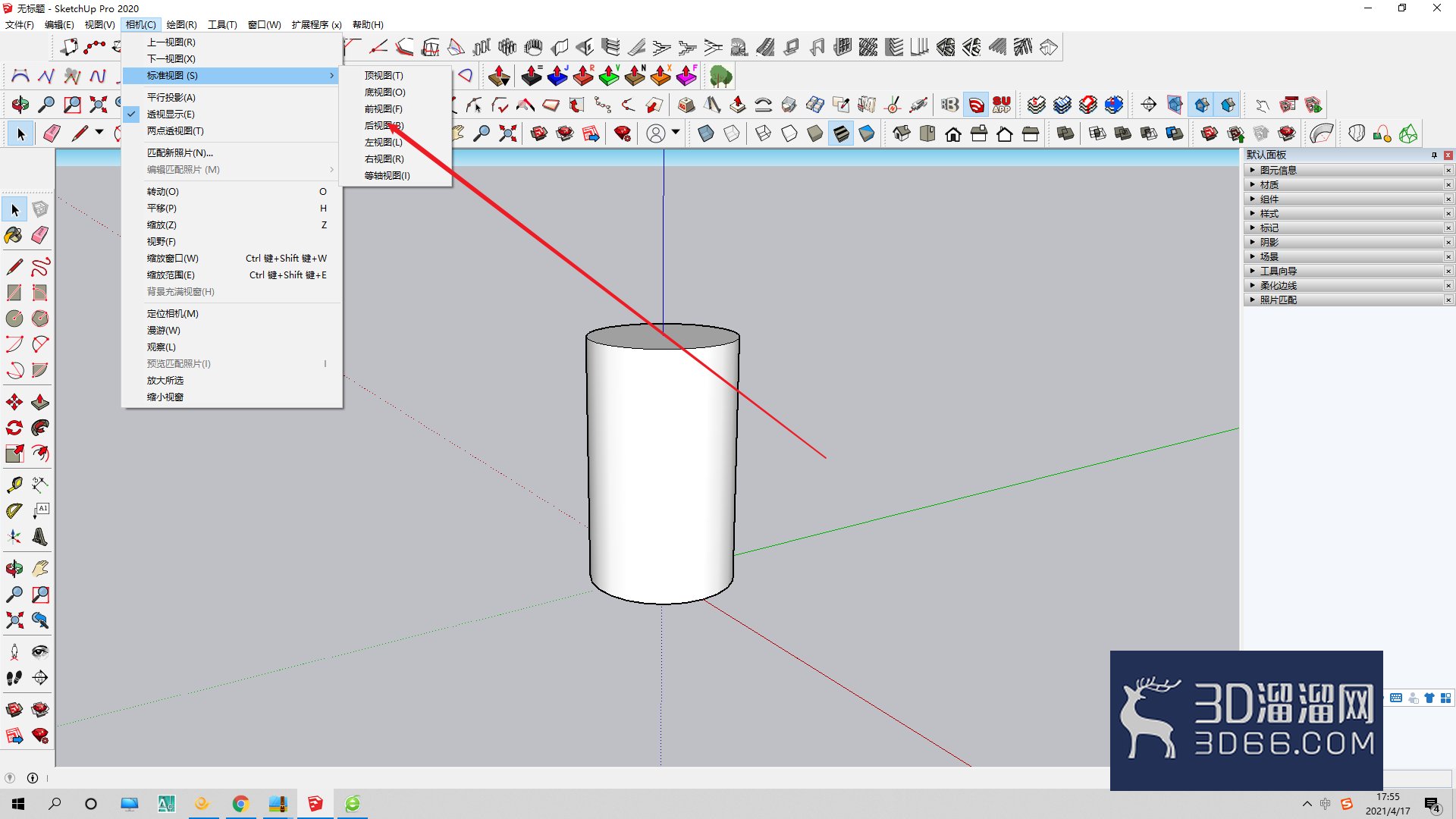1456x819 pixels.
Task: Pick the Offset tool
Action: click(x=40, y=453)
